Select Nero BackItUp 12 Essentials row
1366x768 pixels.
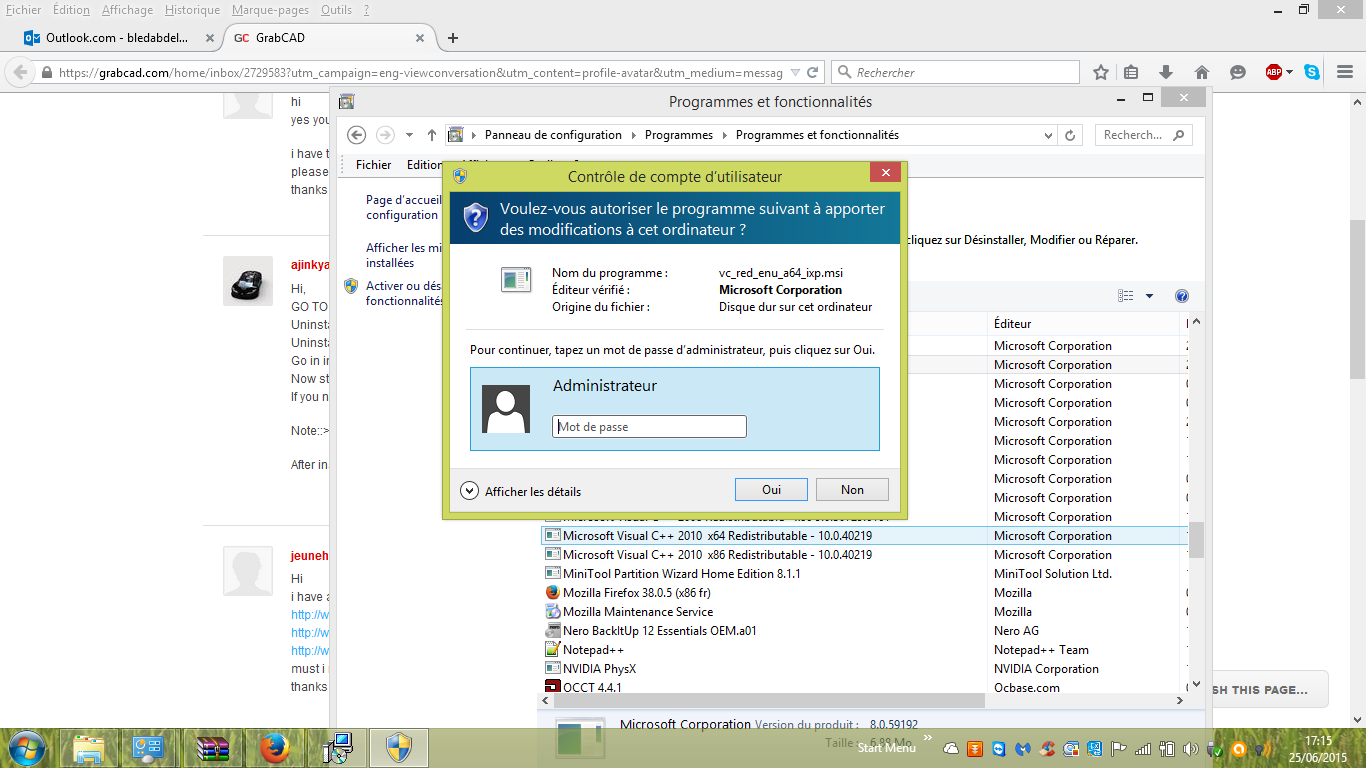[865, 631]
